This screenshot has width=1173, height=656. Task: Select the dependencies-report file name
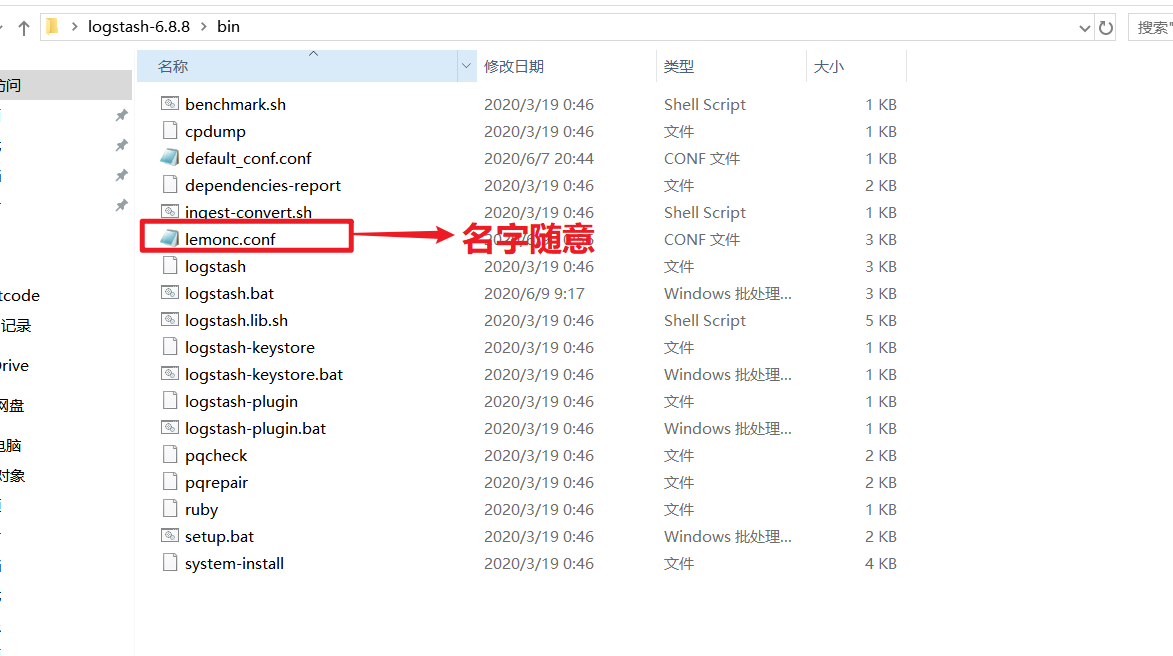tap(263, 186)
